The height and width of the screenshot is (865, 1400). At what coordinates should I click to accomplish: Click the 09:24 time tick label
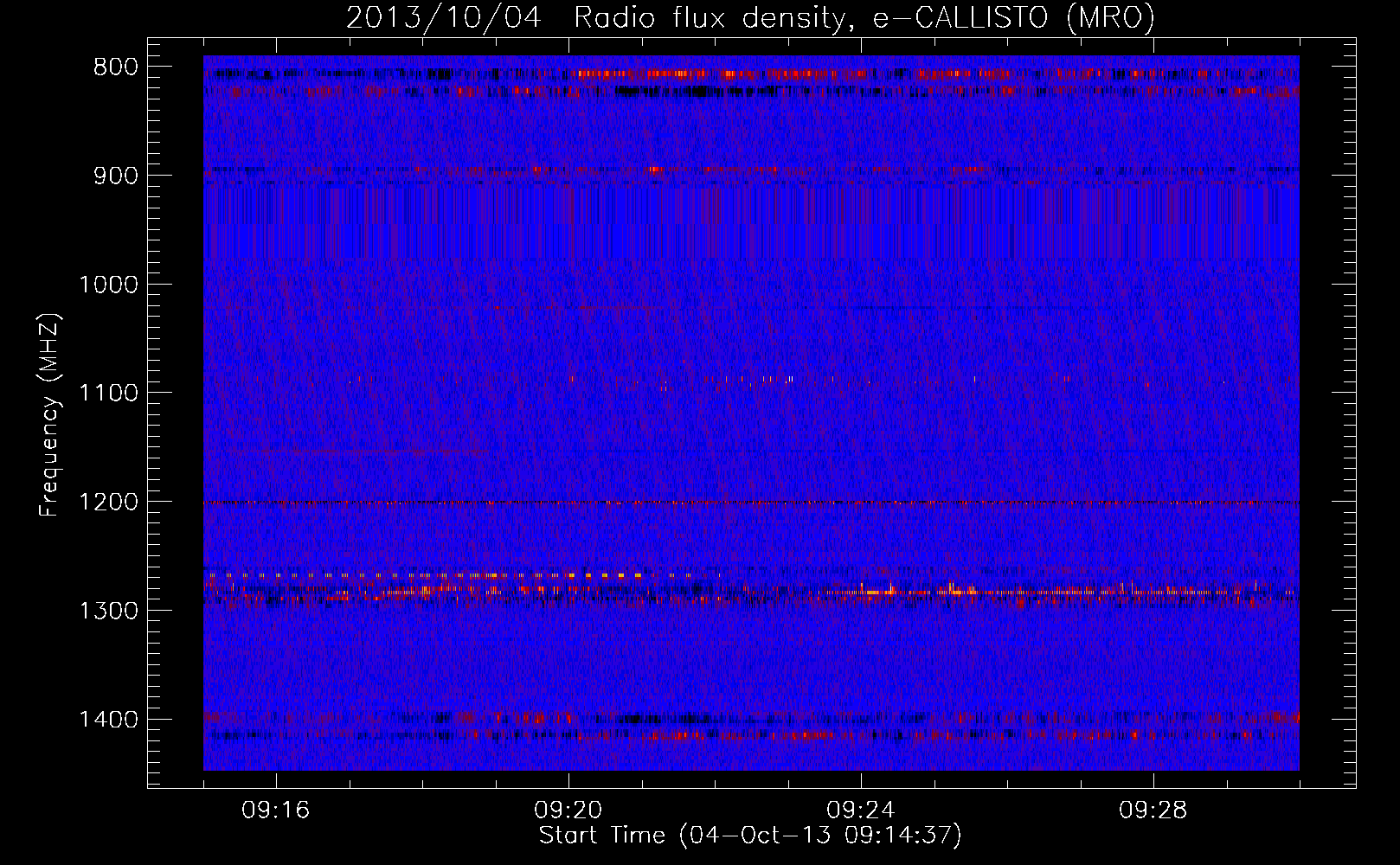pyautogui.click(x=861, y=811)
